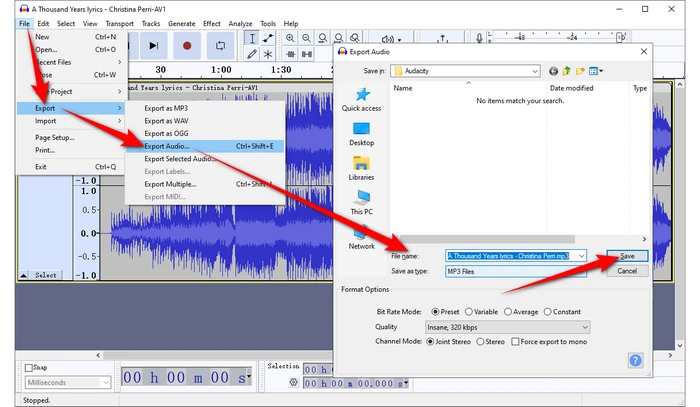Open Quick access in the dialog sidebar
This screenshot has width=700, height=407.
pos(362,100)
